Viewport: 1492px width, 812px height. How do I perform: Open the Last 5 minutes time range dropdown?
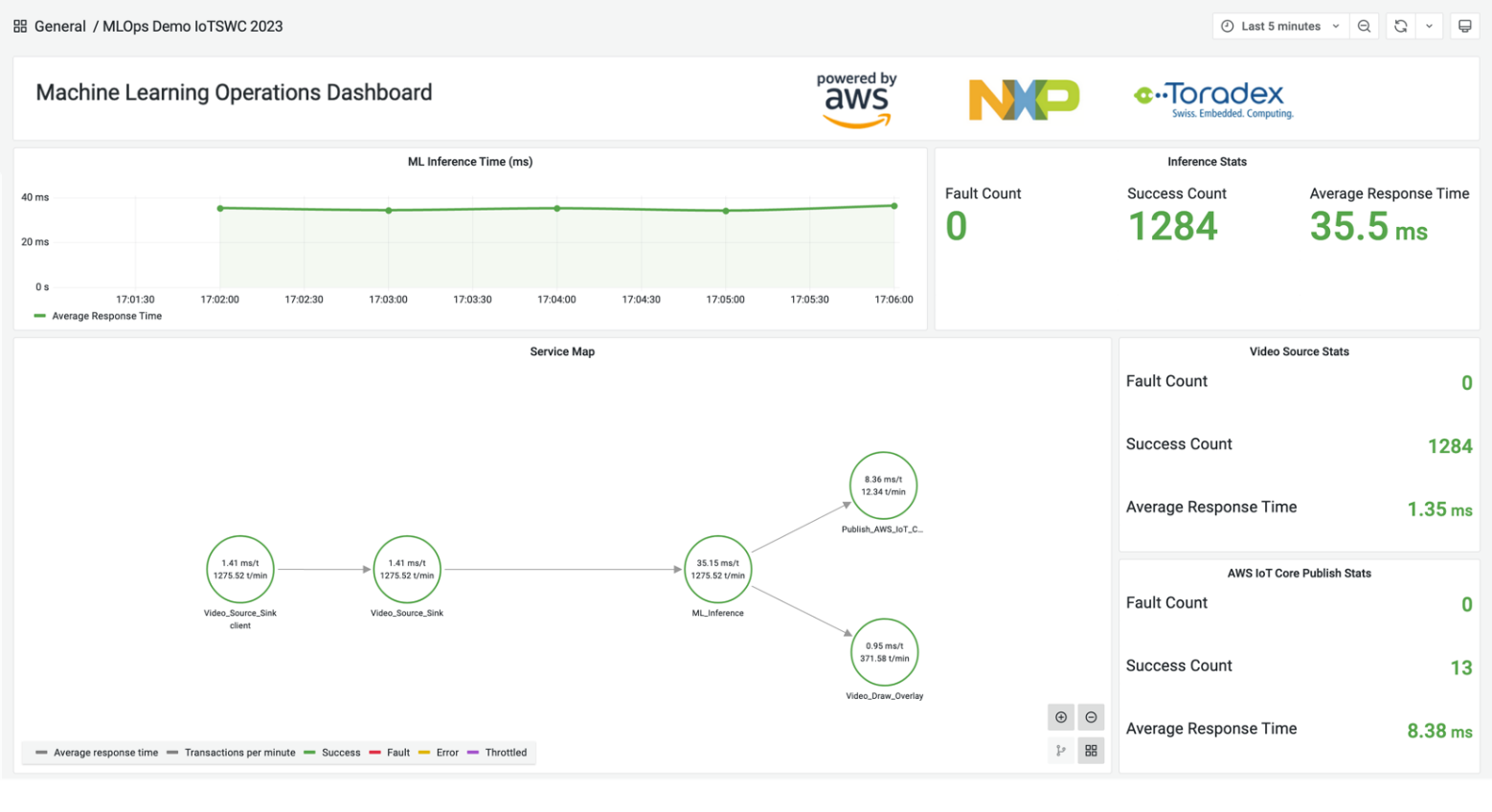click(x=1280, y=26)
